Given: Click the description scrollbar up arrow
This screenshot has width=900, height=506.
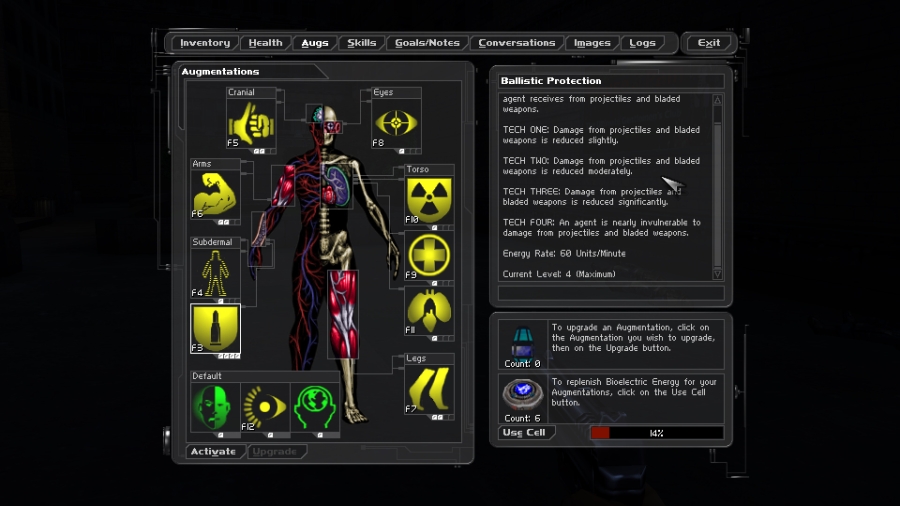Looking at the screenshot, I should 717,100.
